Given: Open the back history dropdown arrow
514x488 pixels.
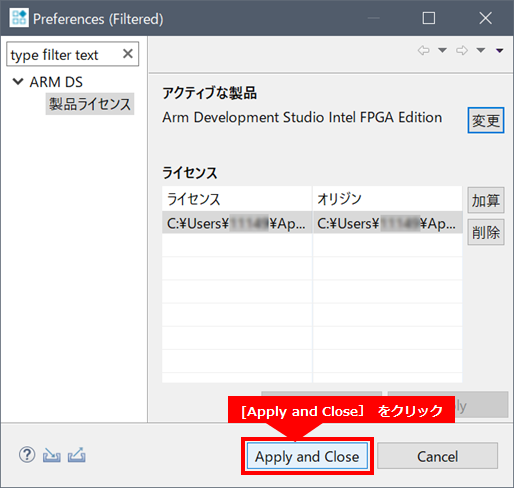Looking at the screenshot, I should tap(442, 51).
